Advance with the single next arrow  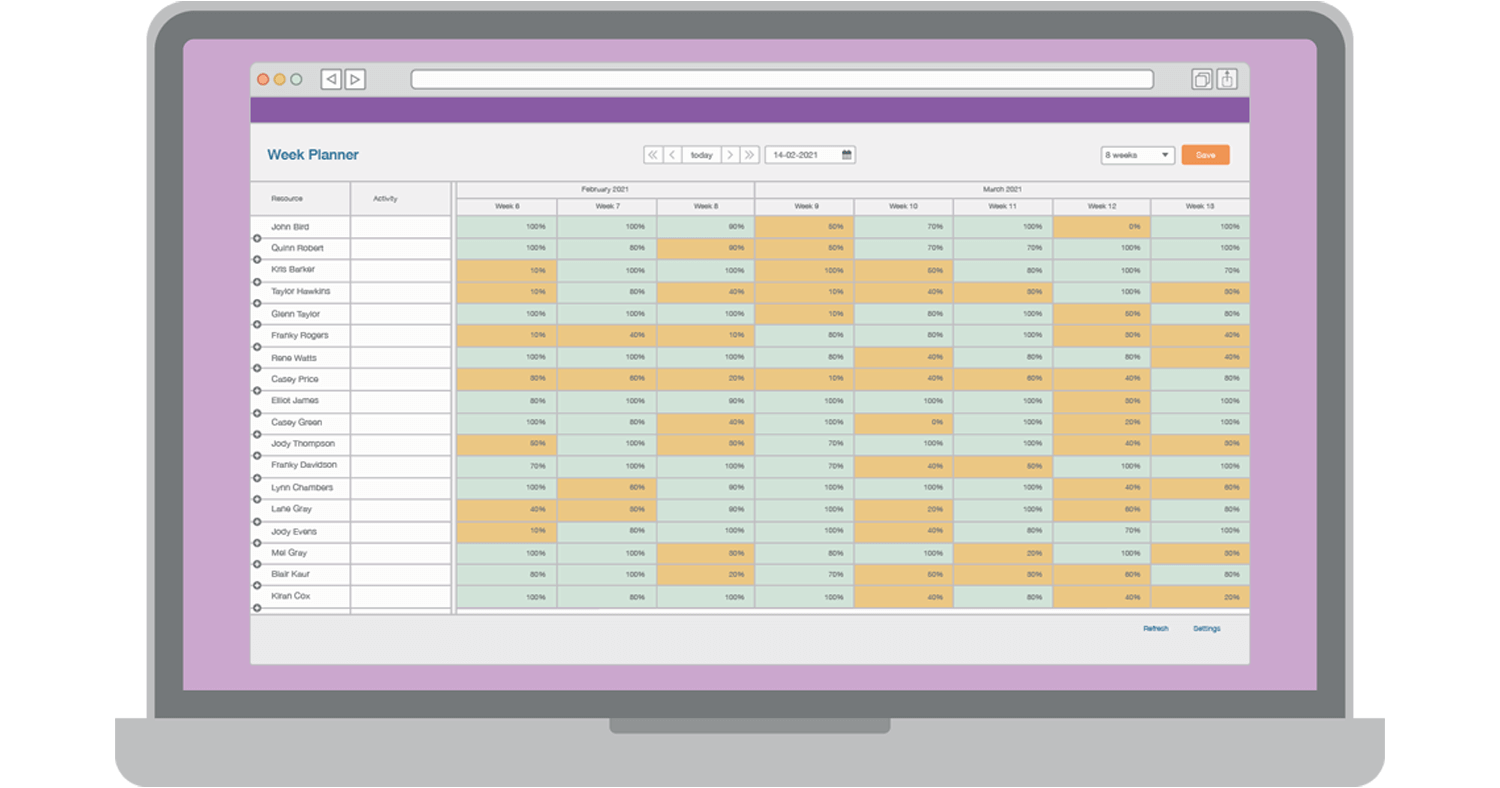click(x=730, y=155)
